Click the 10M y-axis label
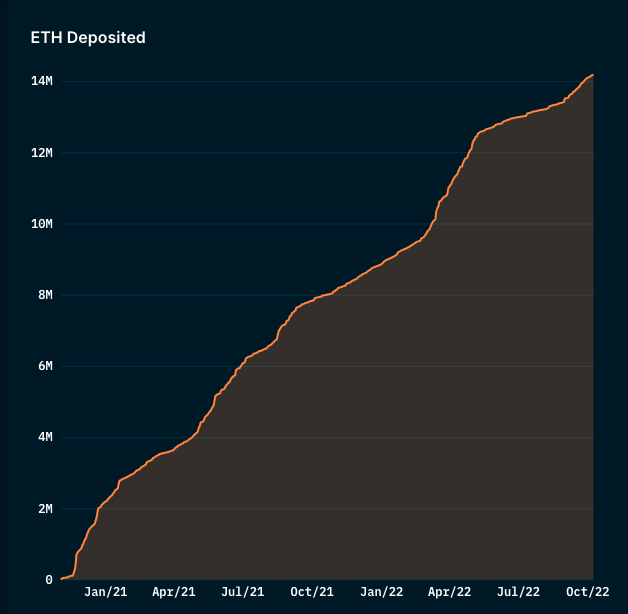The width and height of the screenshot is (628, 614). [x=41, y=224]
